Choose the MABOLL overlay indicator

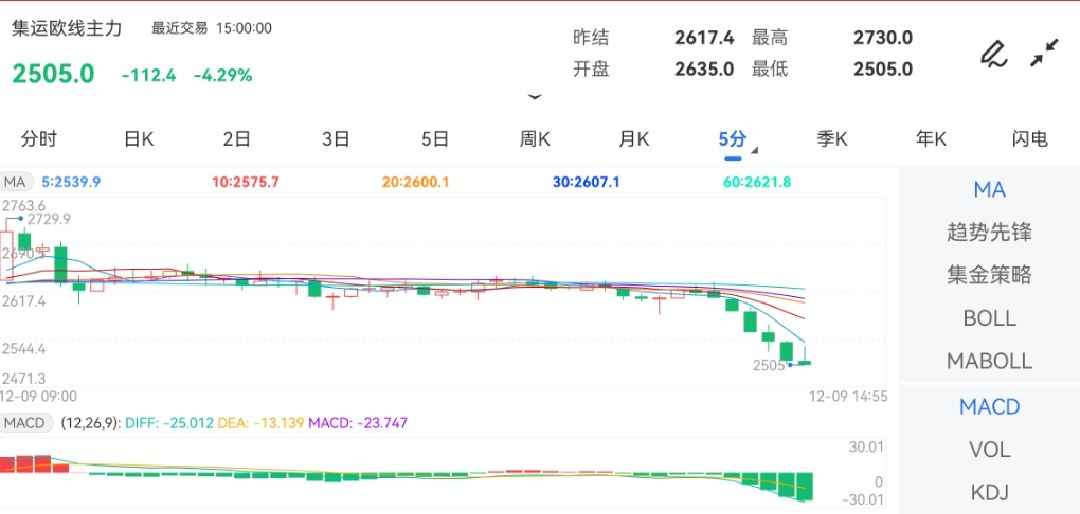coord(989,361)
